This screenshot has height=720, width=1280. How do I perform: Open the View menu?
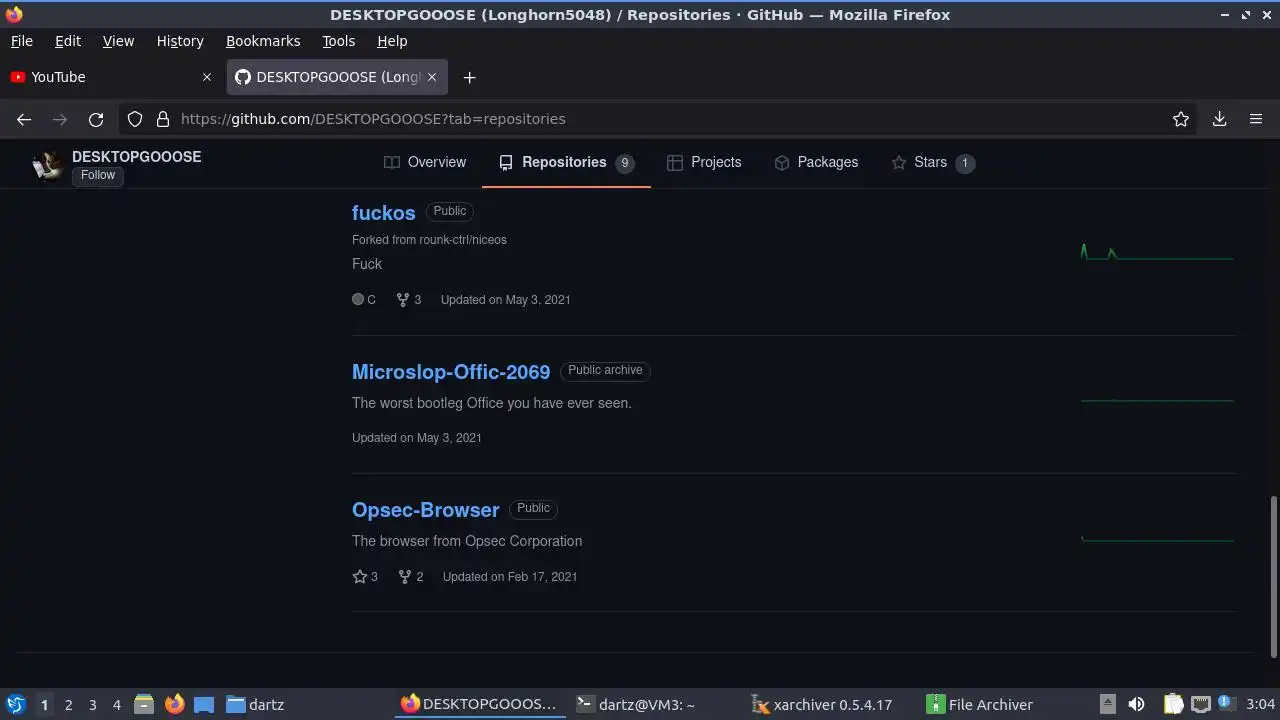tap(118, 41)
